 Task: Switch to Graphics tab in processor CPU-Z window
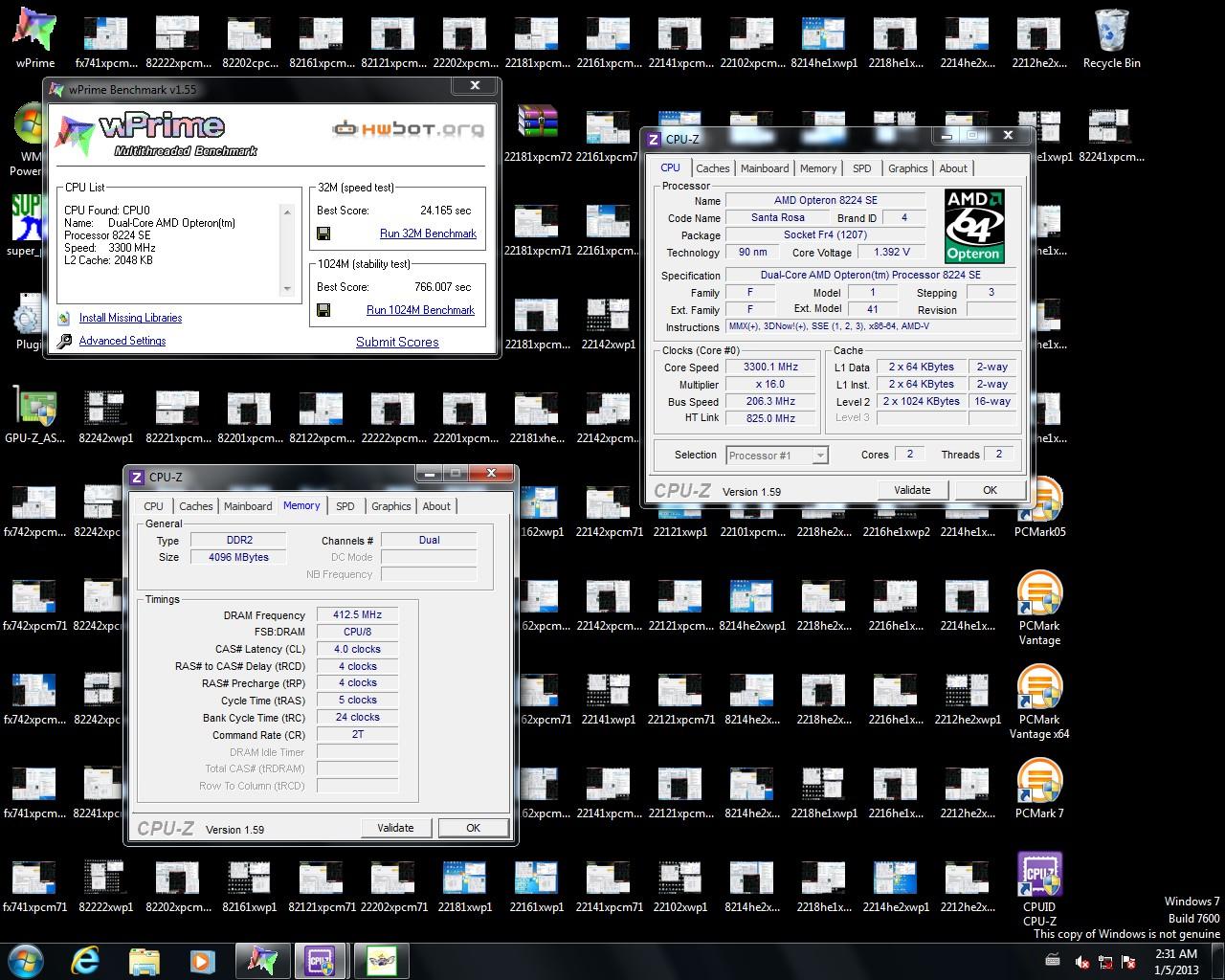point(907,168)
